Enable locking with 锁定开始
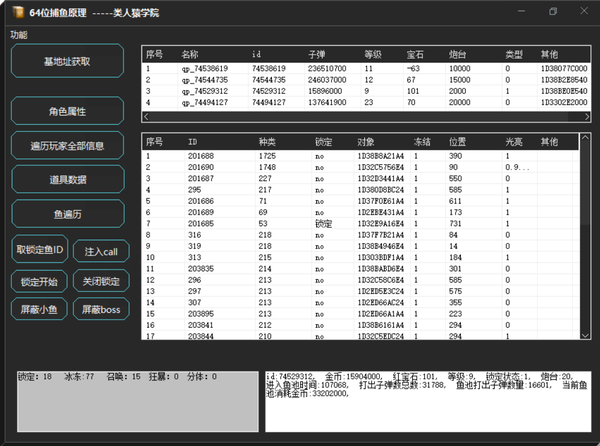The width and height of the screenshot is (600, 446). point(40,281)
